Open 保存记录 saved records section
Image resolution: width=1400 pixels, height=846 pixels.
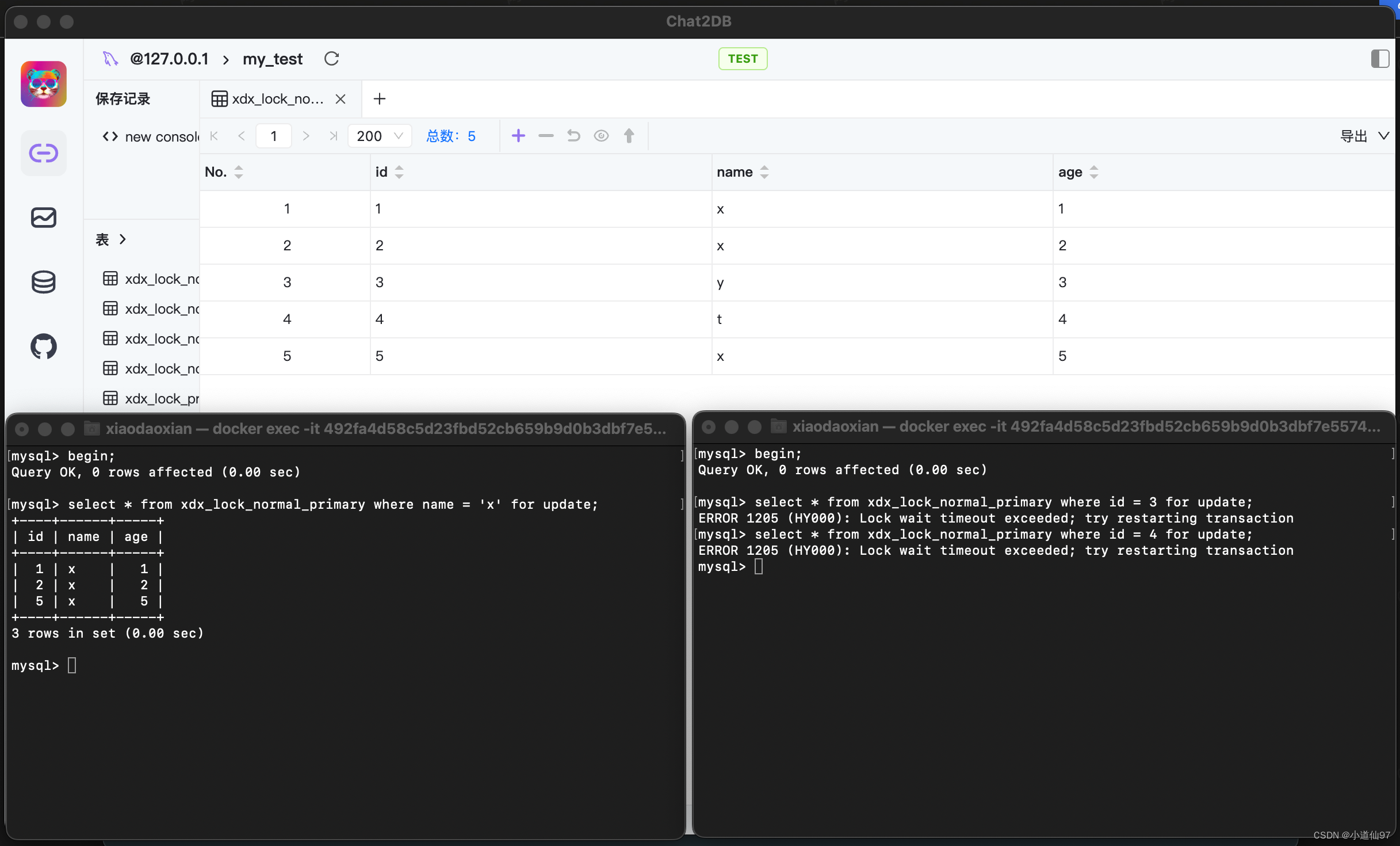[123, 99]
